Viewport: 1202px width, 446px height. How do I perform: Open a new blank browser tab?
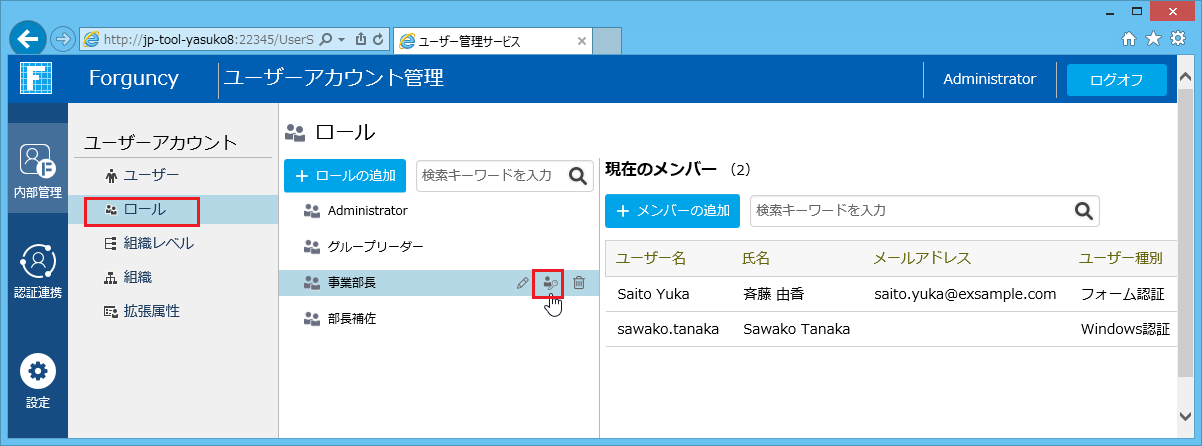(x=608, y=41)
